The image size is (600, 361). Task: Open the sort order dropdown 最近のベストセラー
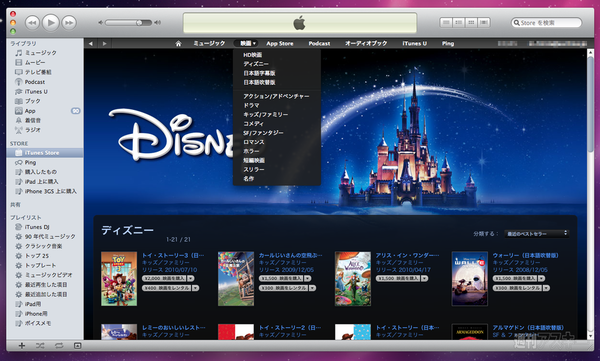[x=536, y=234]
